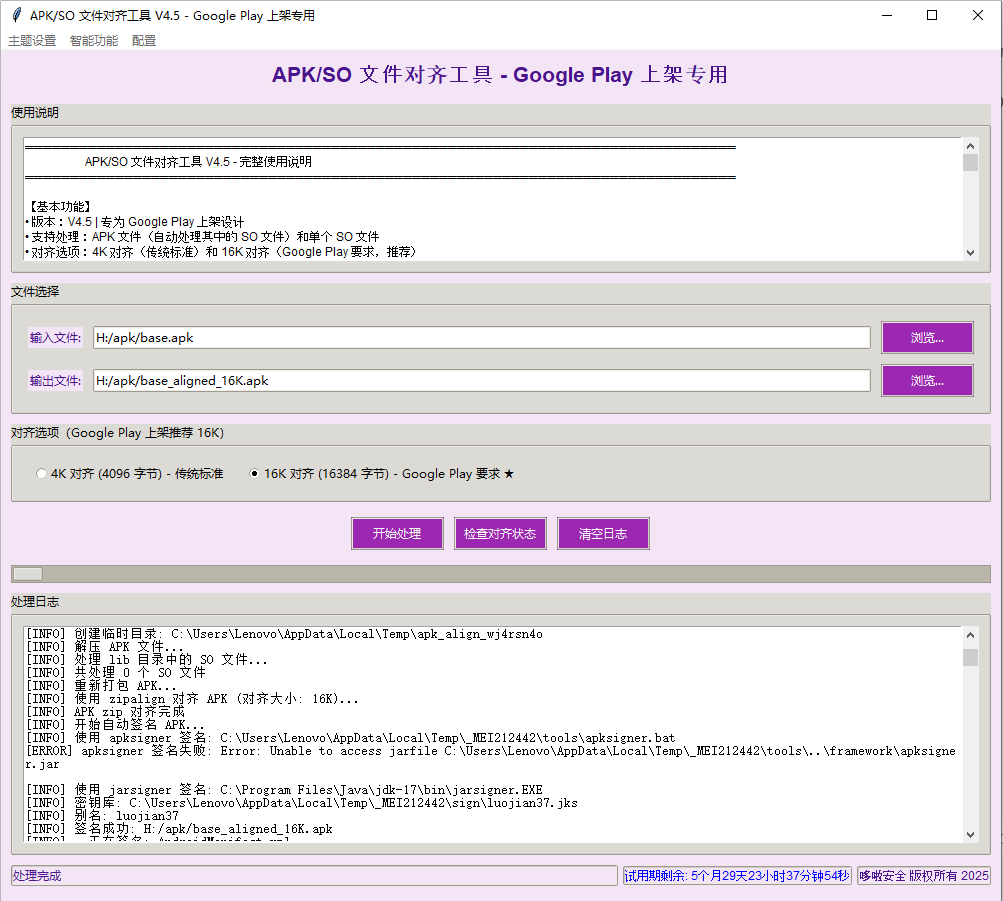
Task: Click the [ERROR] apksigner 签名失败 log line
Action: 491,758
